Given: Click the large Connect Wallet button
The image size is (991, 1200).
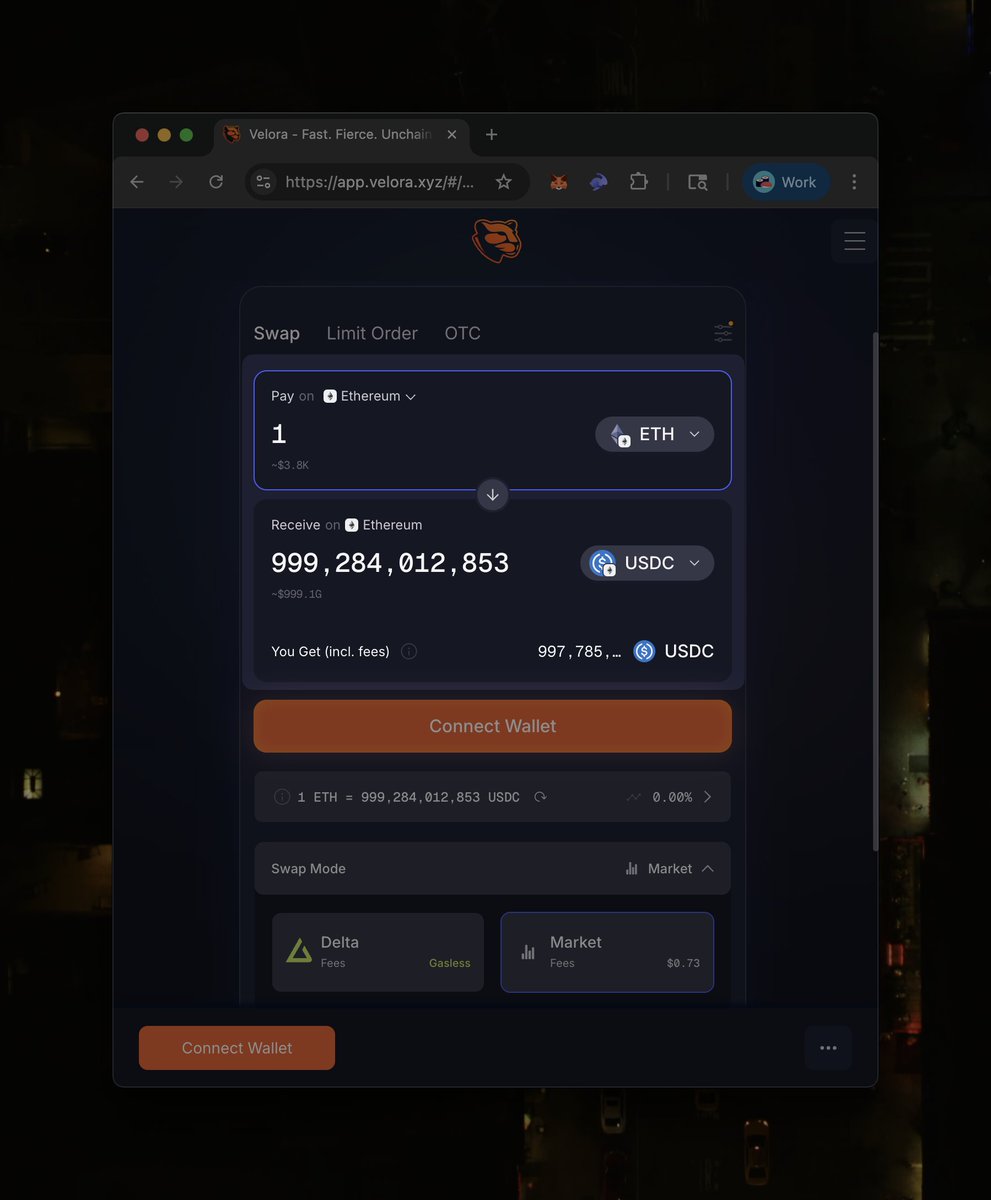Looking at the screenshot, I should click(492, 726).
